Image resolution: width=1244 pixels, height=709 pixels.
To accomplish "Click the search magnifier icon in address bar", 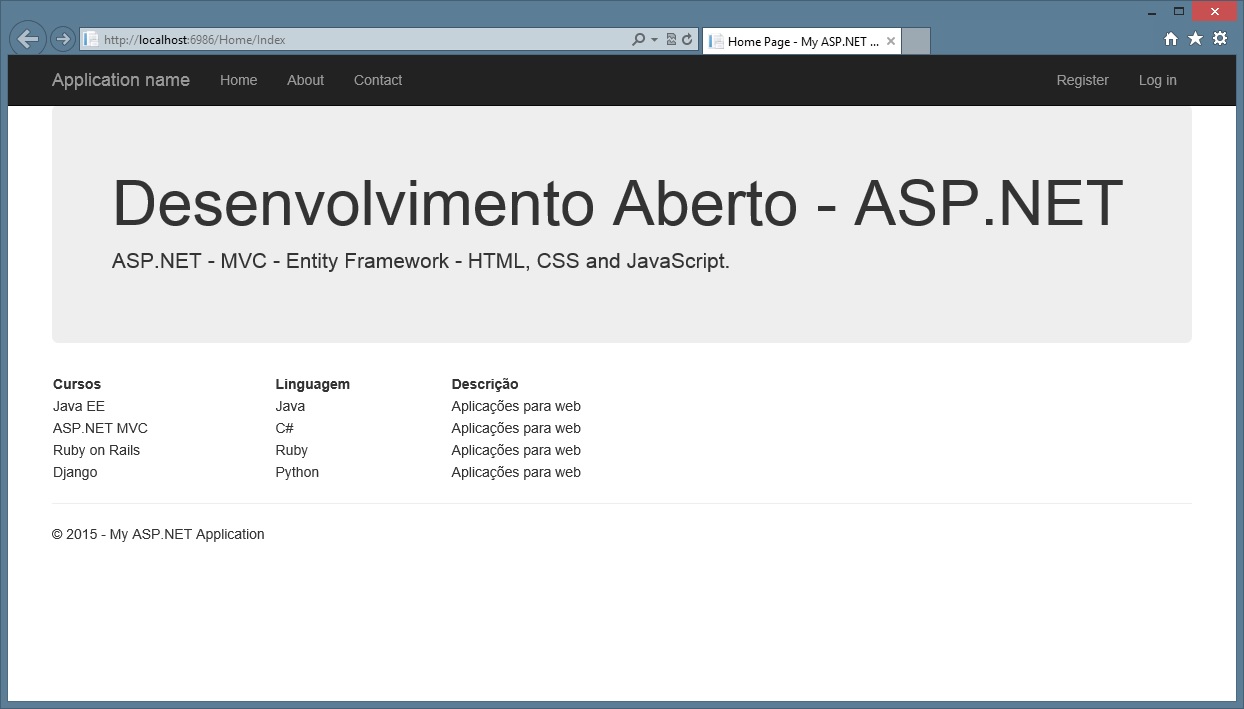I will click(x=639, y=40).
